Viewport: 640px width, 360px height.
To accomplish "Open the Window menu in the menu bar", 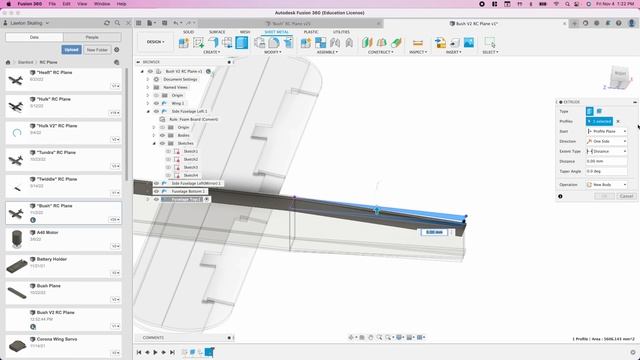I will point(102,4).
